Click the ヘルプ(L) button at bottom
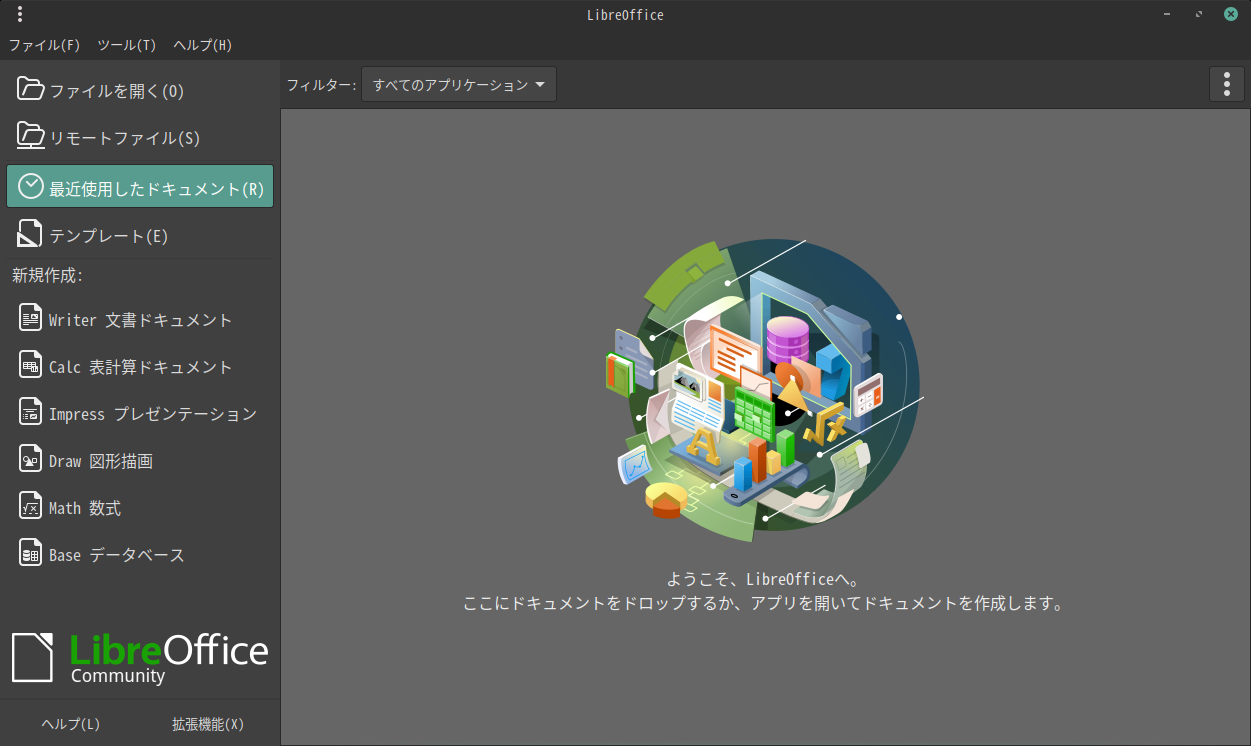This screenshot has height=746, width=1251. (x=70, y=724)
